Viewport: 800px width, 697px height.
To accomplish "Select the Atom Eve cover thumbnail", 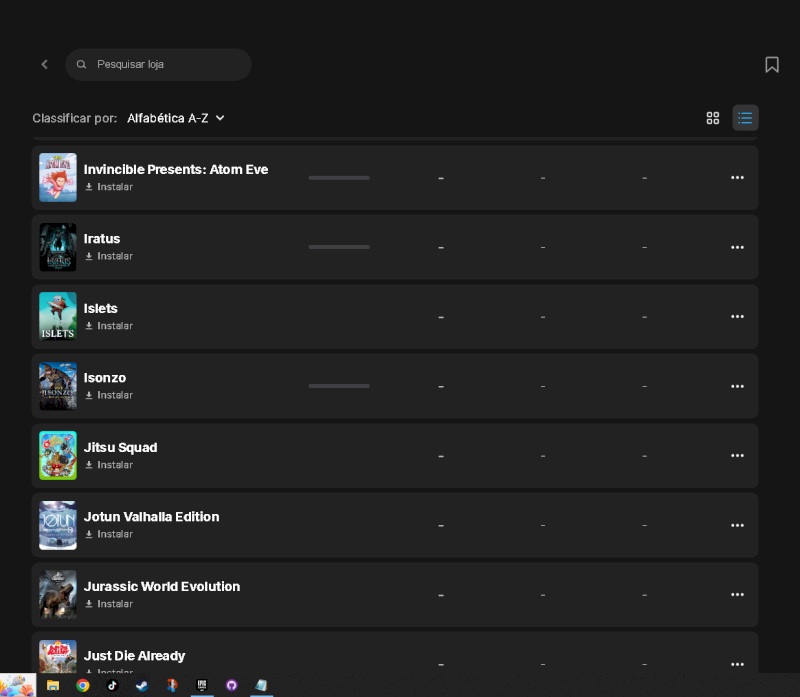I will point(58,178).
